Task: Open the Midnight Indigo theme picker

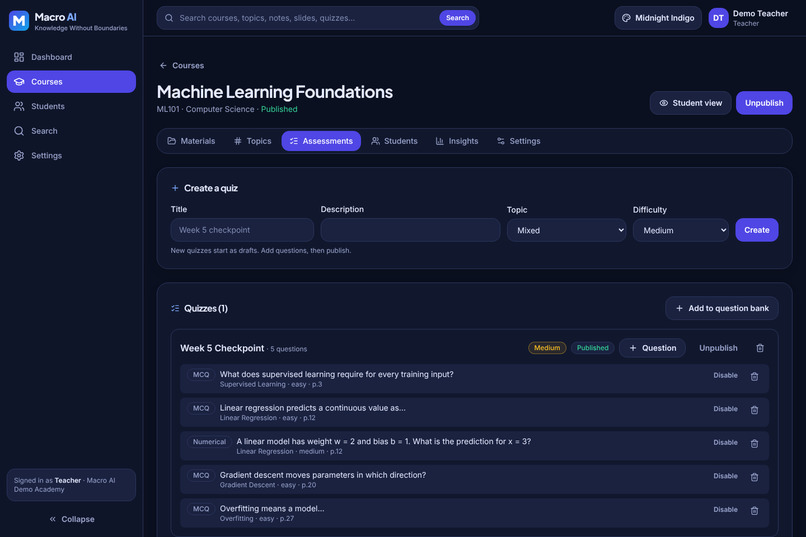Action: coord(657,18)
